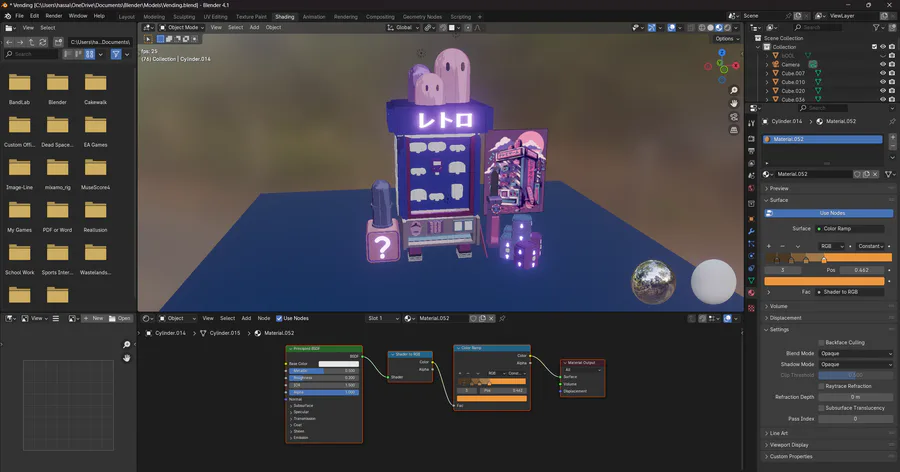
Task: Click the add material slot plus button
Action: [x=893, y=138]
